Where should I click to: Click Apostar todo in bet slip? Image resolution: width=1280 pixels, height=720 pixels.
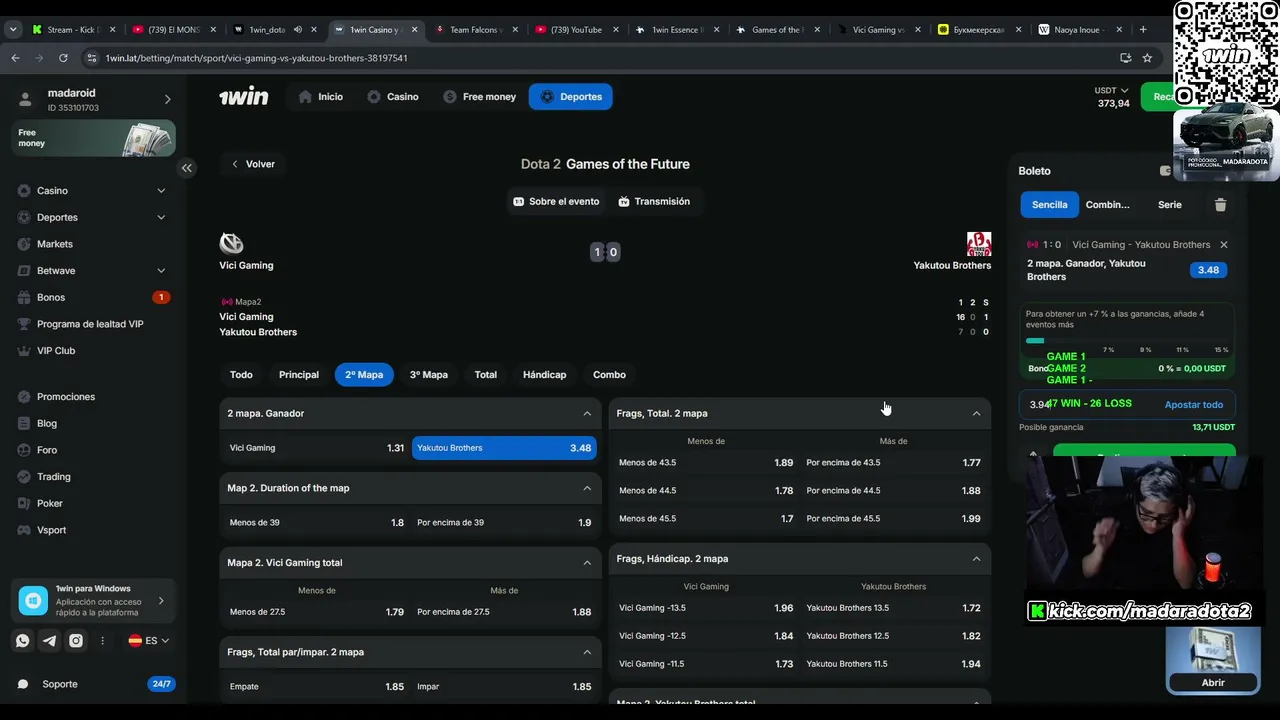pos(1194,405)
